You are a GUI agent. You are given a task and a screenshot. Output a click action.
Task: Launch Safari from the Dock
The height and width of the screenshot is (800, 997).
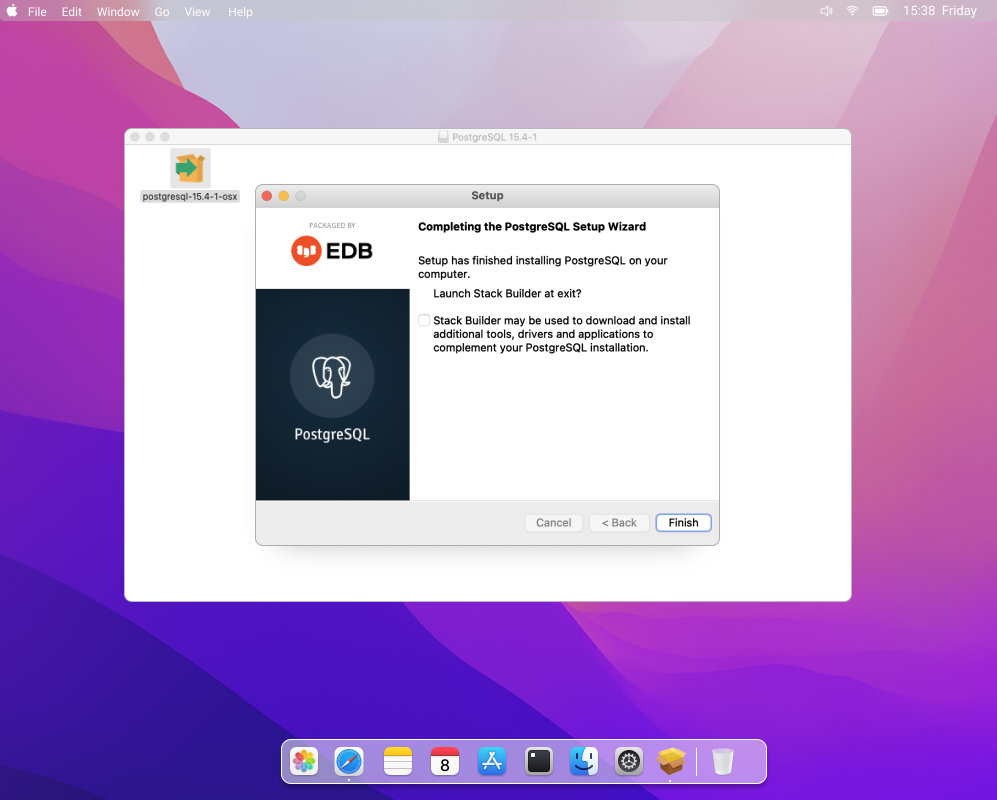[x=349, y=762]
